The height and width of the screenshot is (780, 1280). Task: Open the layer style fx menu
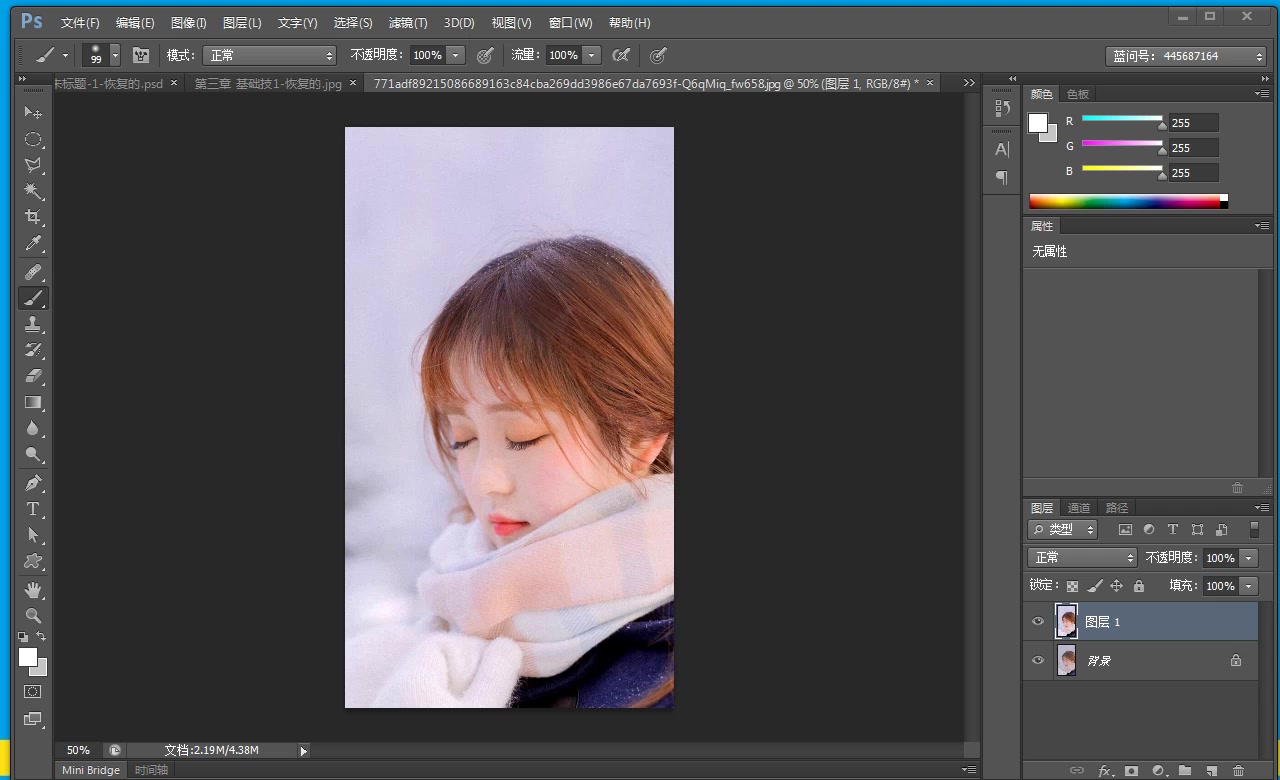coord(1105,771)
